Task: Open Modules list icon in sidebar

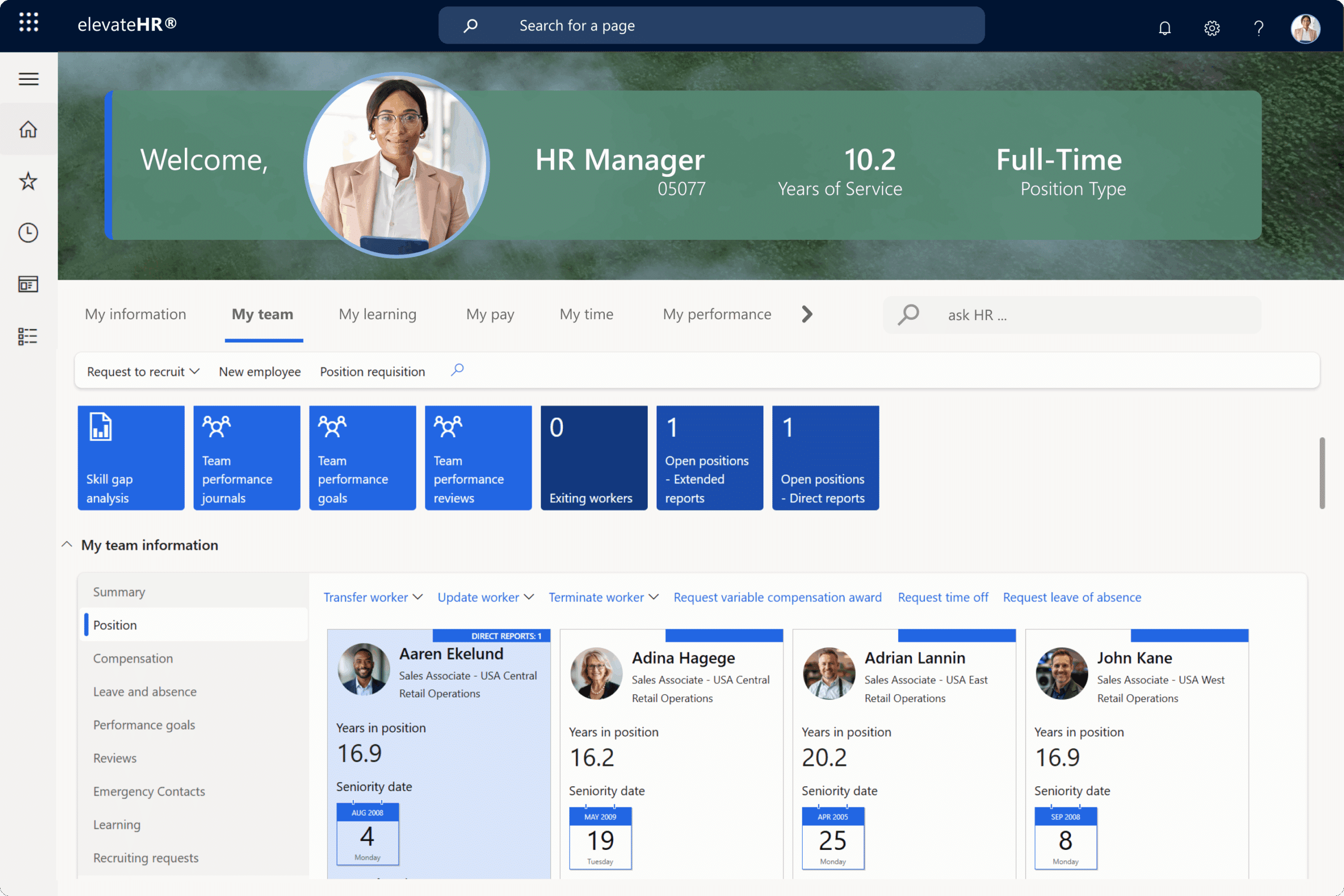Action: pyautogui.click(x=28, y=336)
